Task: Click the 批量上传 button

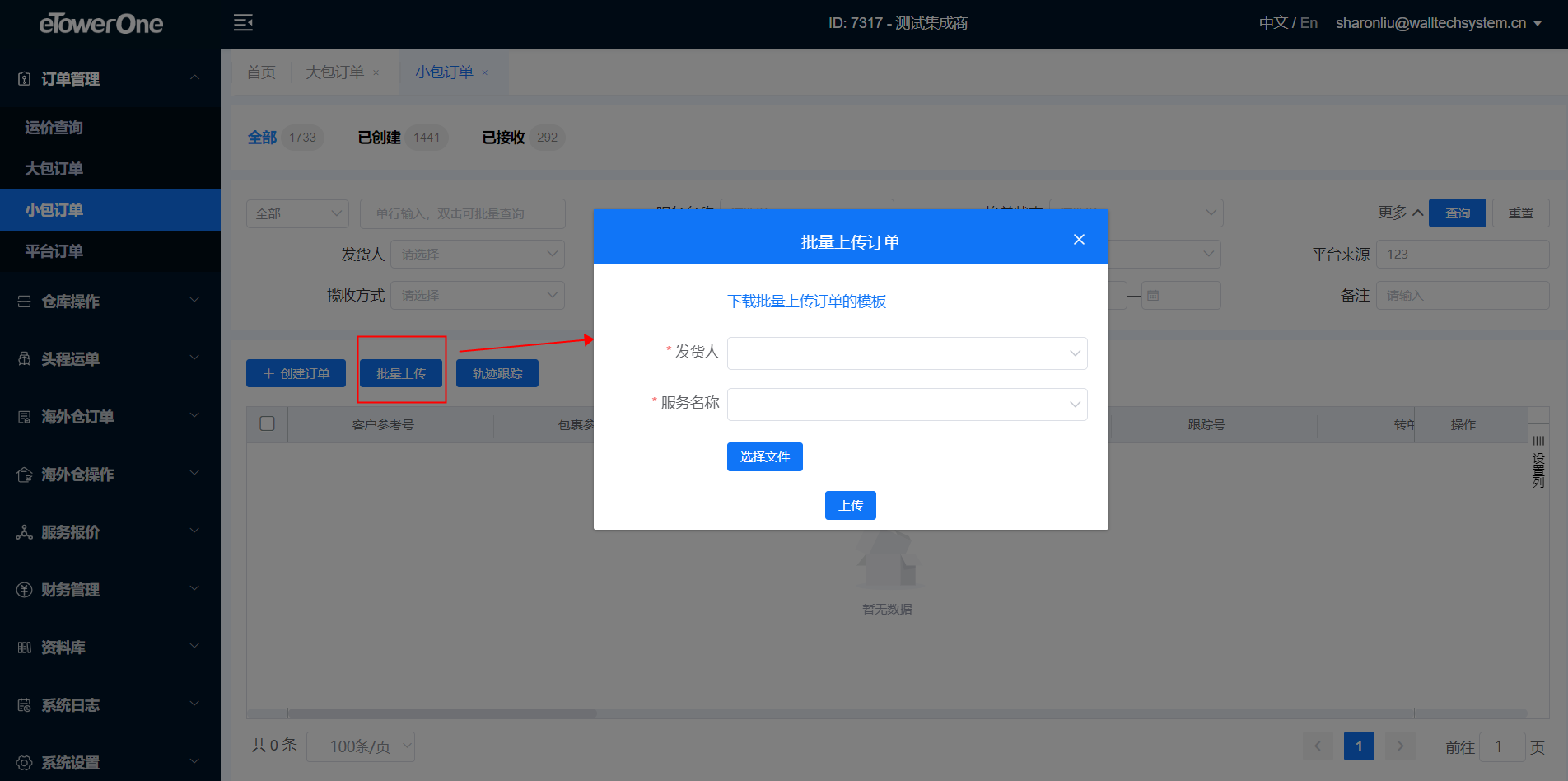Action: pos(401,373)
